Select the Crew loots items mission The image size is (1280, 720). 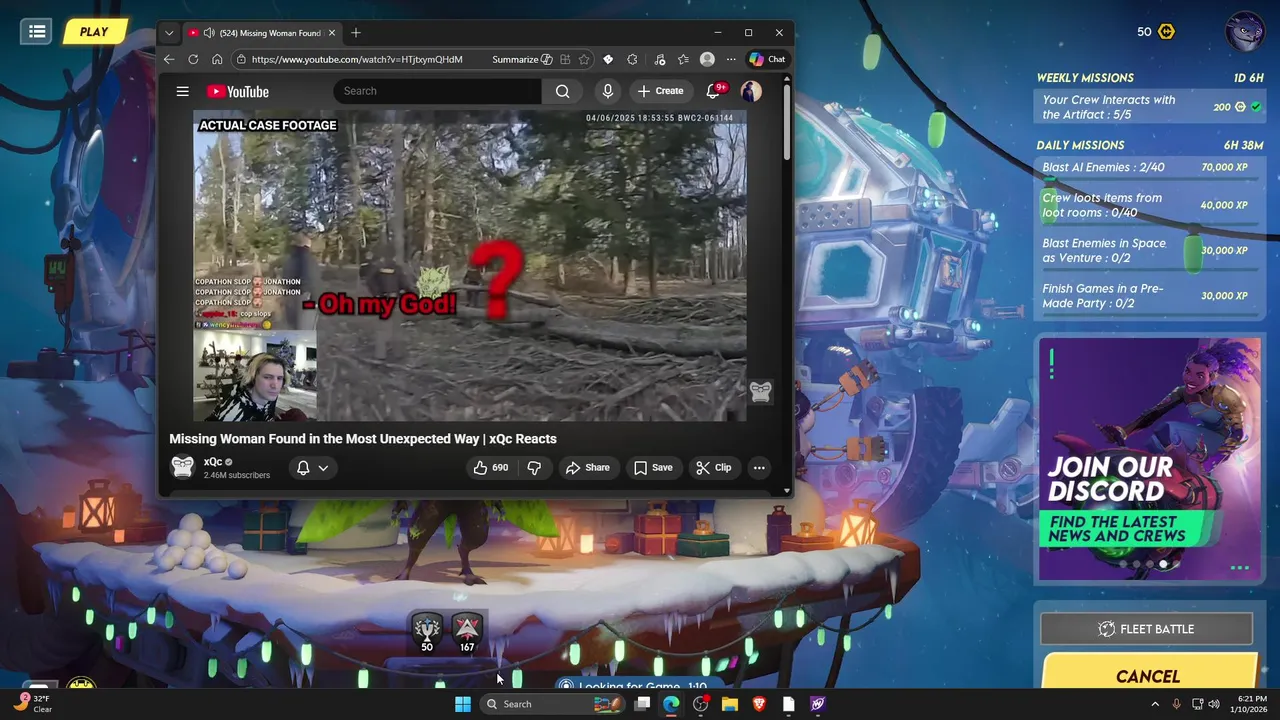pos(1150,205)
